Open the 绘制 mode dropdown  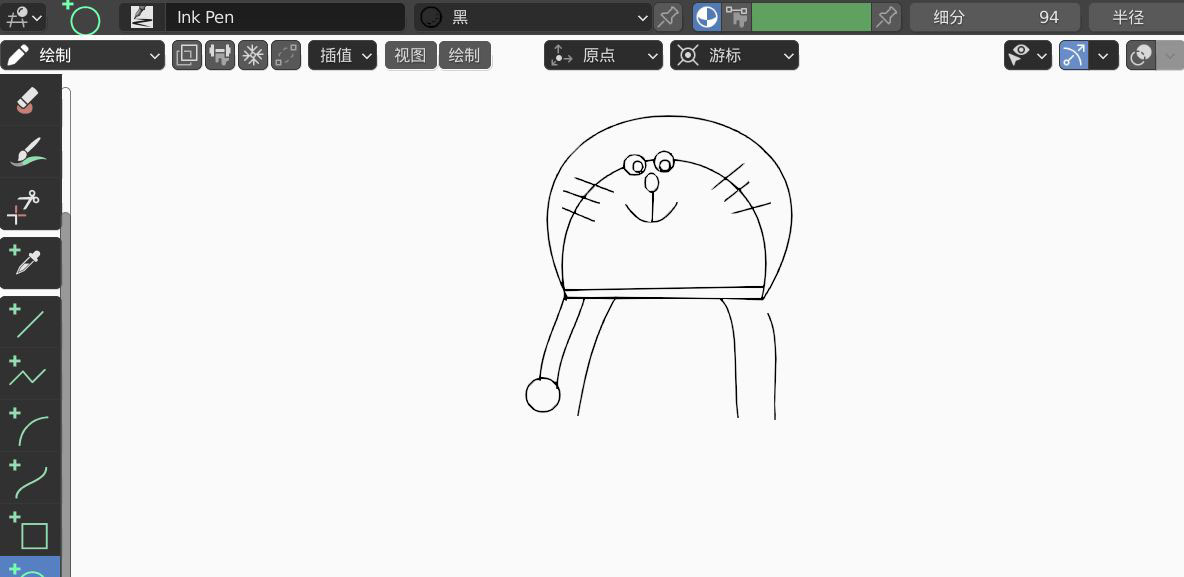pos(83,55)
